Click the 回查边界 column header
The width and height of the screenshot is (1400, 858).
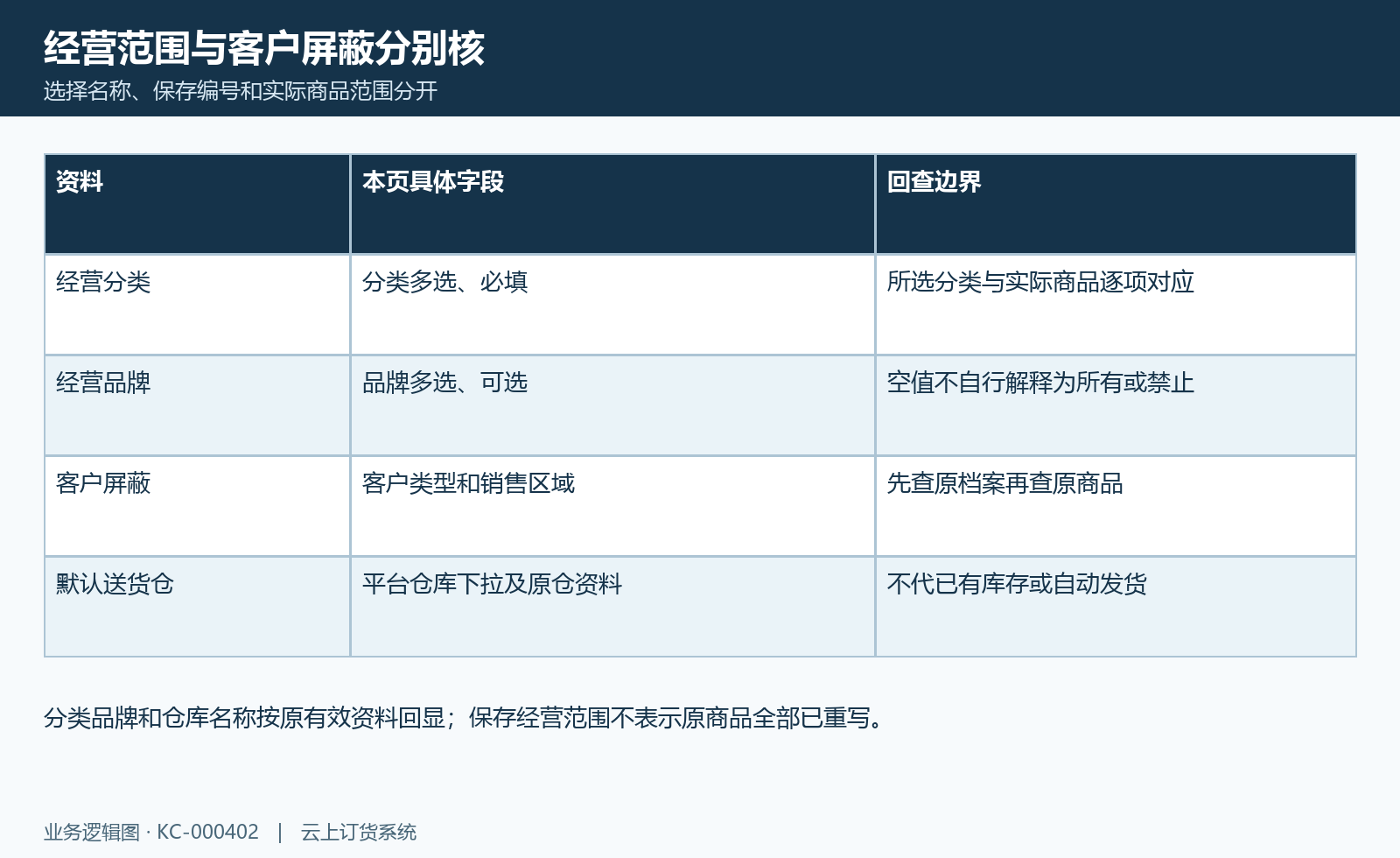[x=1116, y=204]
